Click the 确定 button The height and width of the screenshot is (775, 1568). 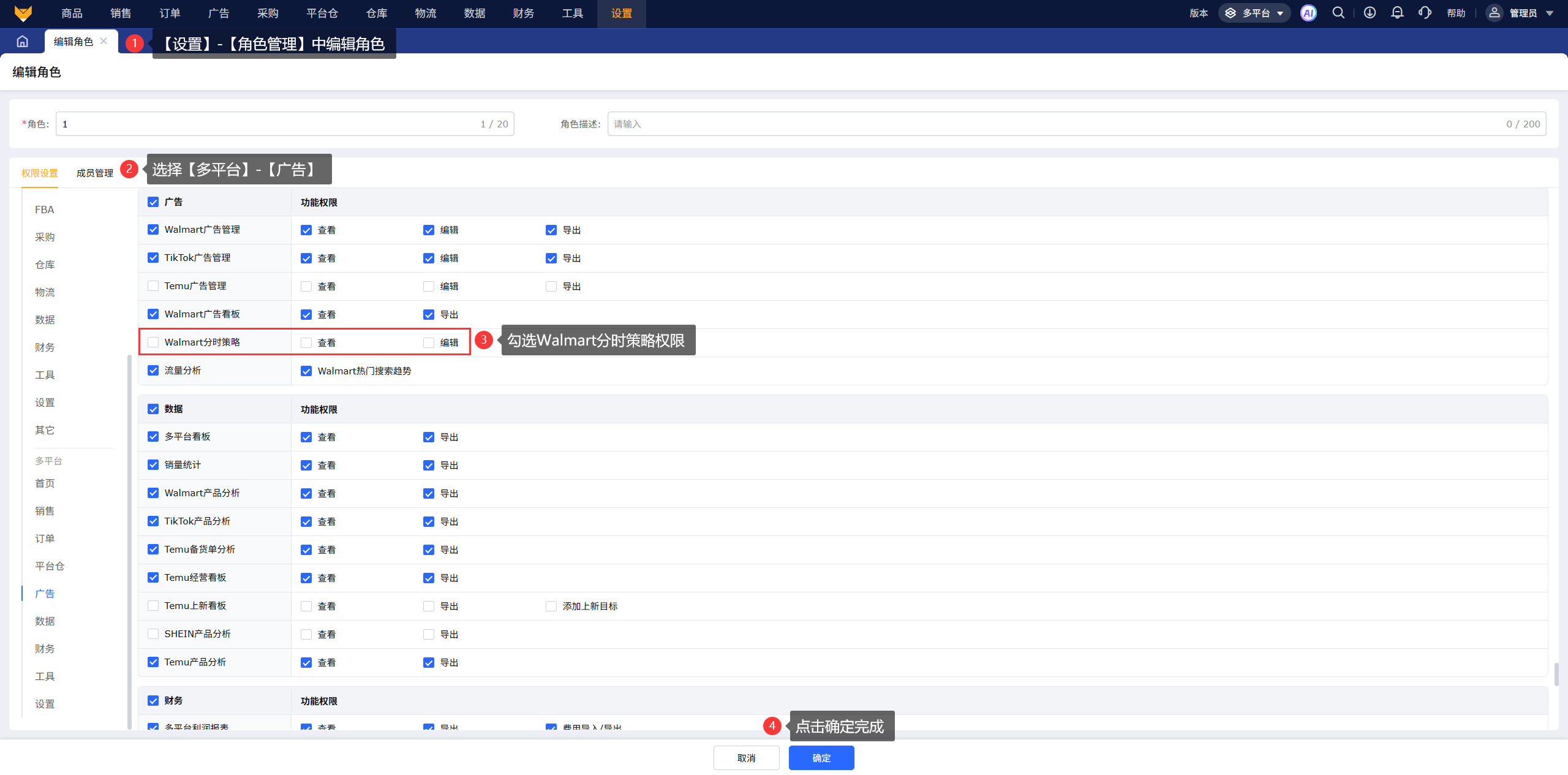tap(821, 758)
